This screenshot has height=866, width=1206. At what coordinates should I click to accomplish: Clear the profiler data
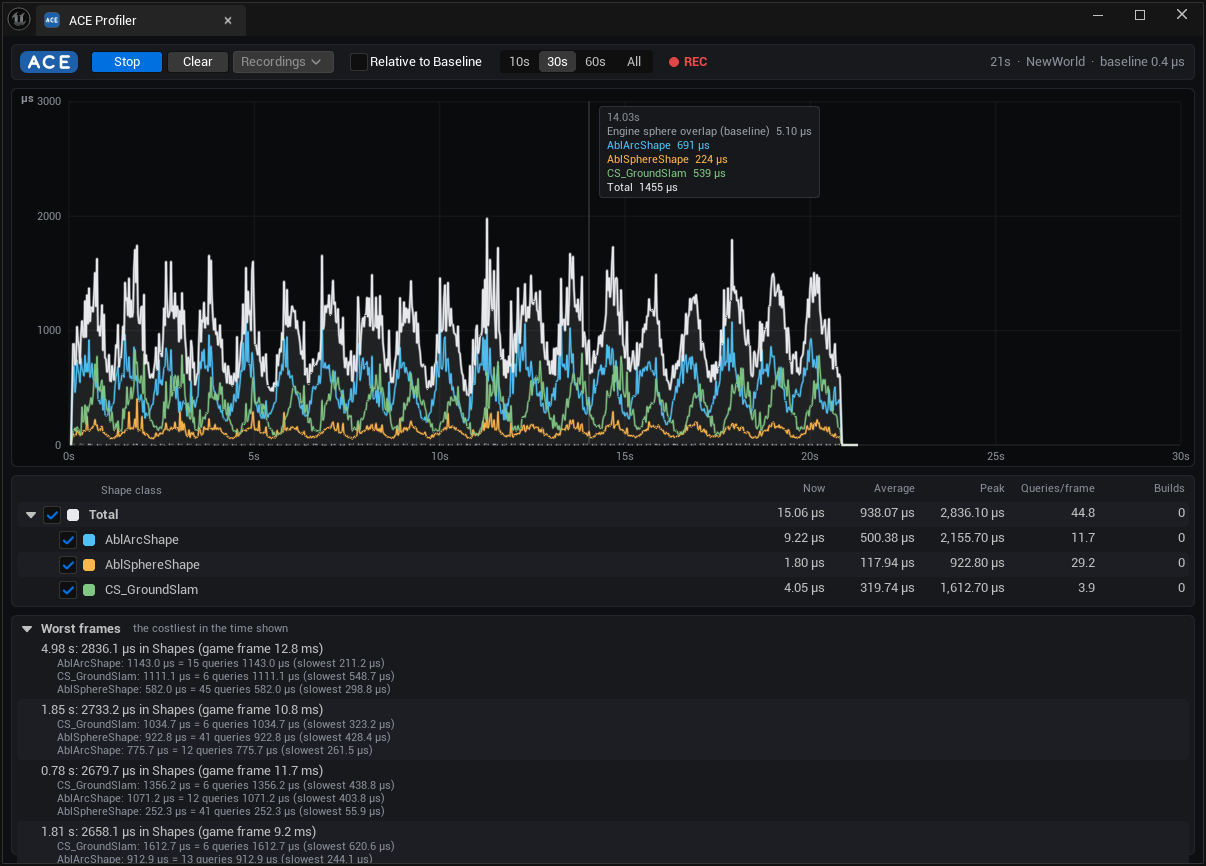[198, 62]
